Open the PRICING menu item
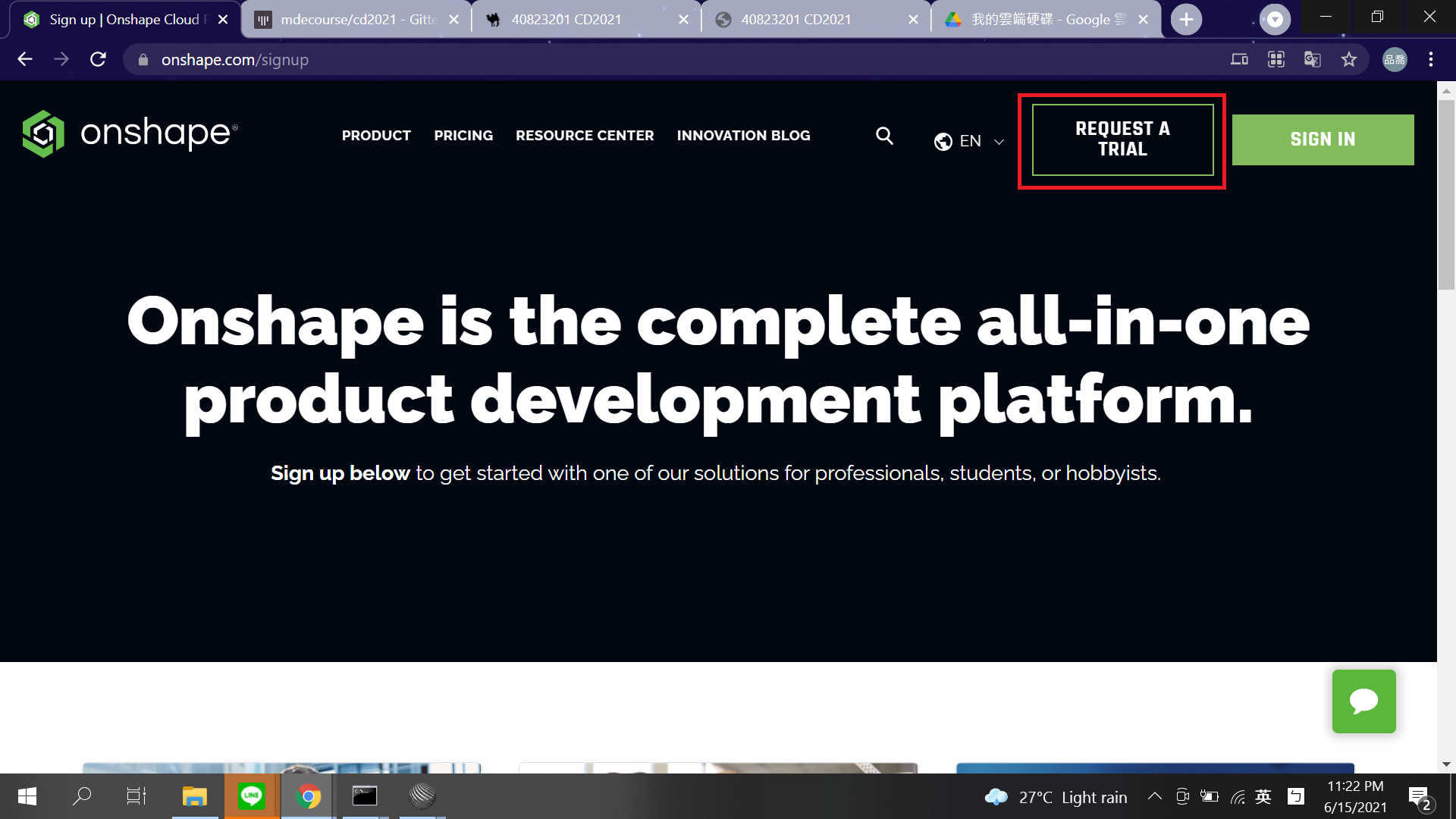 pos(463,136)
